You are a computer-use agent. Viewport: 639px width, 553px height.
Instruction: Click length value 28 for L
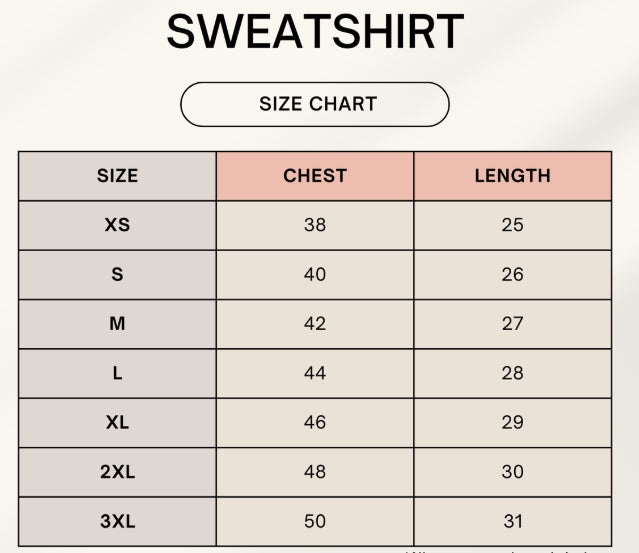point(512,373)
